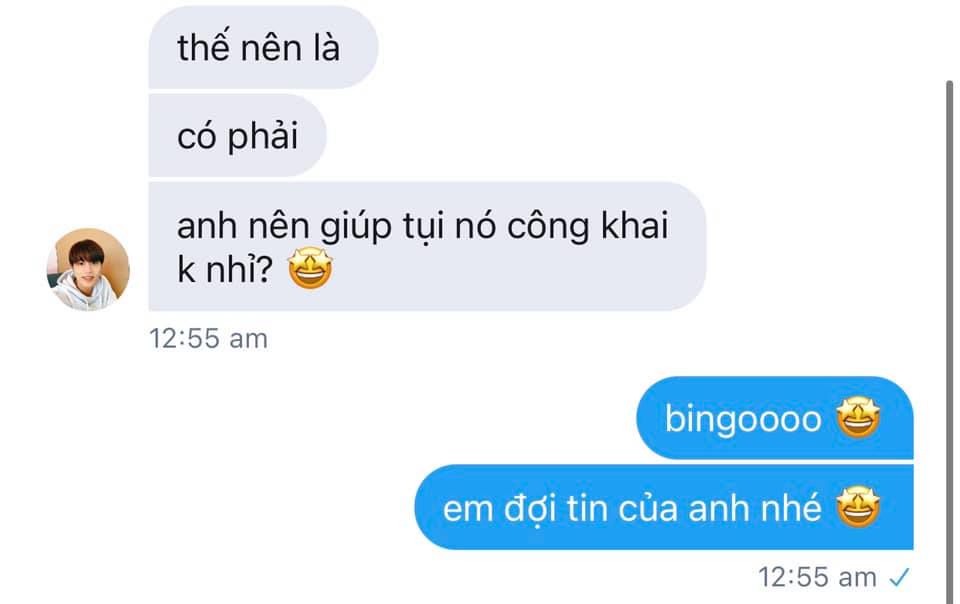Select the 'có phải' message bubble

pos(238,135)
